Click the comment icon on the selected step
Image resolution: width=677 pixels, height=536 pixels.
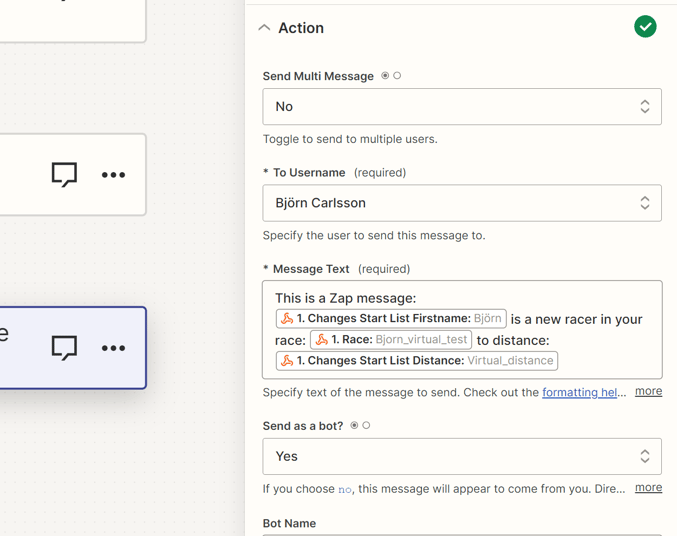[64, 348]
